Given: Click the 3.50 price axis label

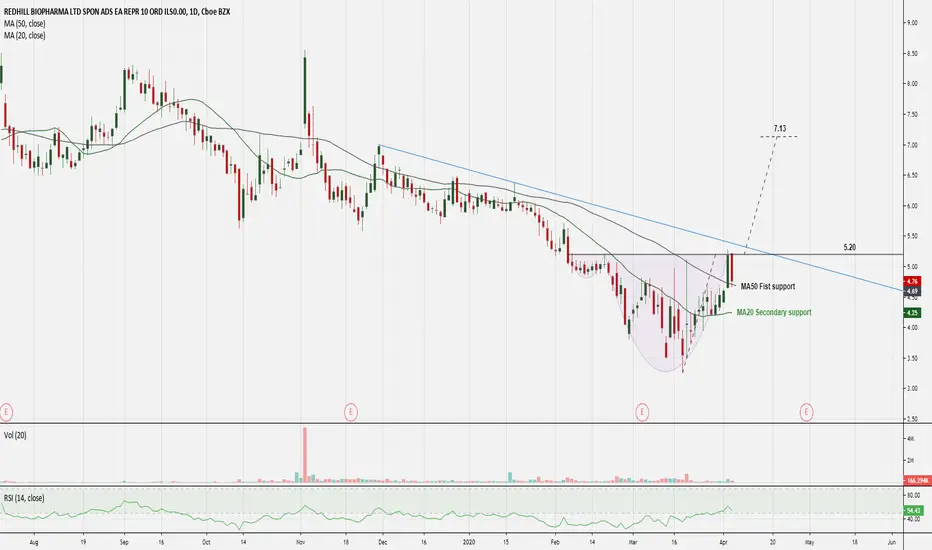Looking at the screenshot, I should pyautogui.click(x=911, y=358).
